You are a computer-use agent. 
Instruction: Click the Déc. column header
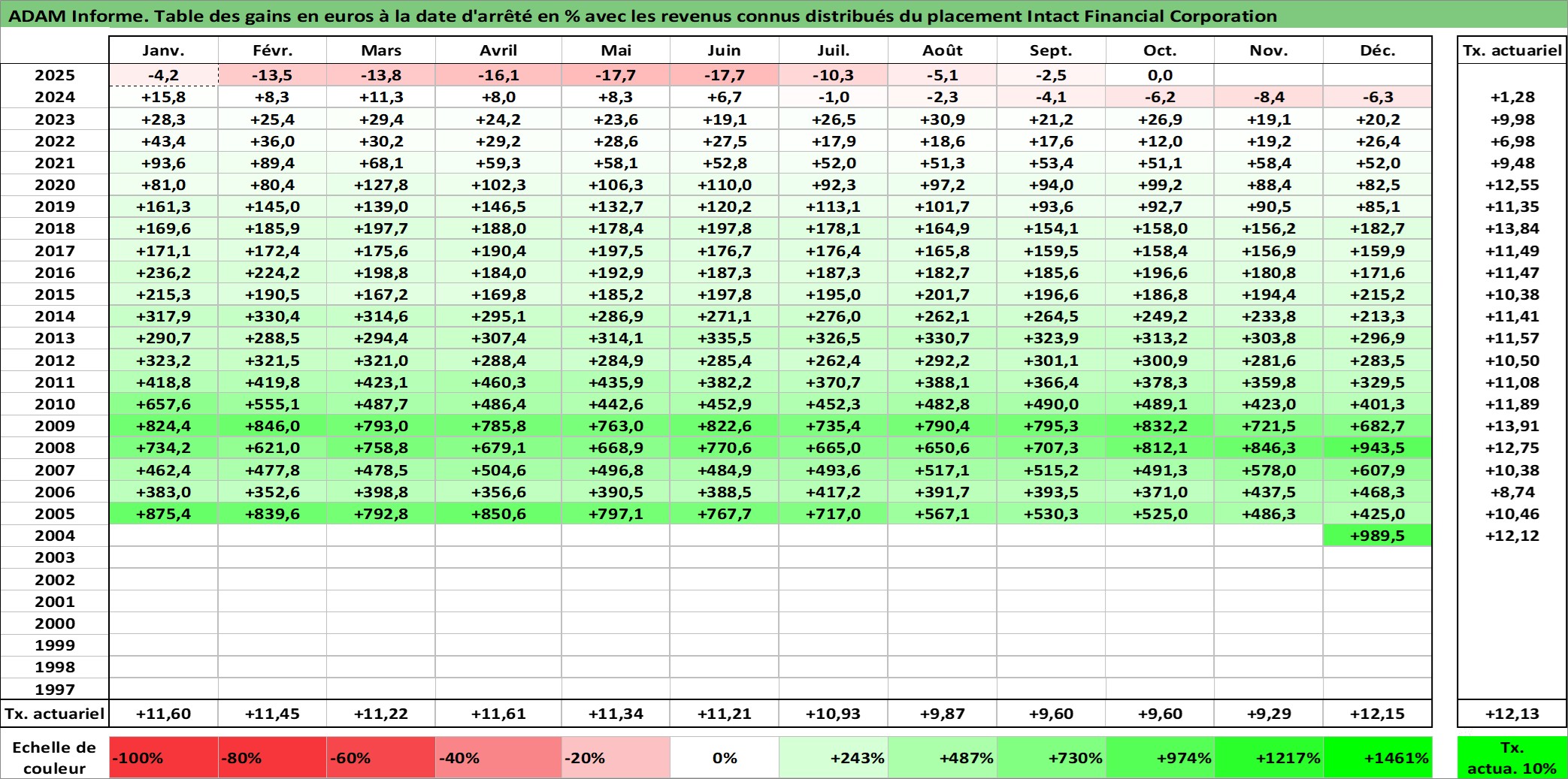point(1377,50)
